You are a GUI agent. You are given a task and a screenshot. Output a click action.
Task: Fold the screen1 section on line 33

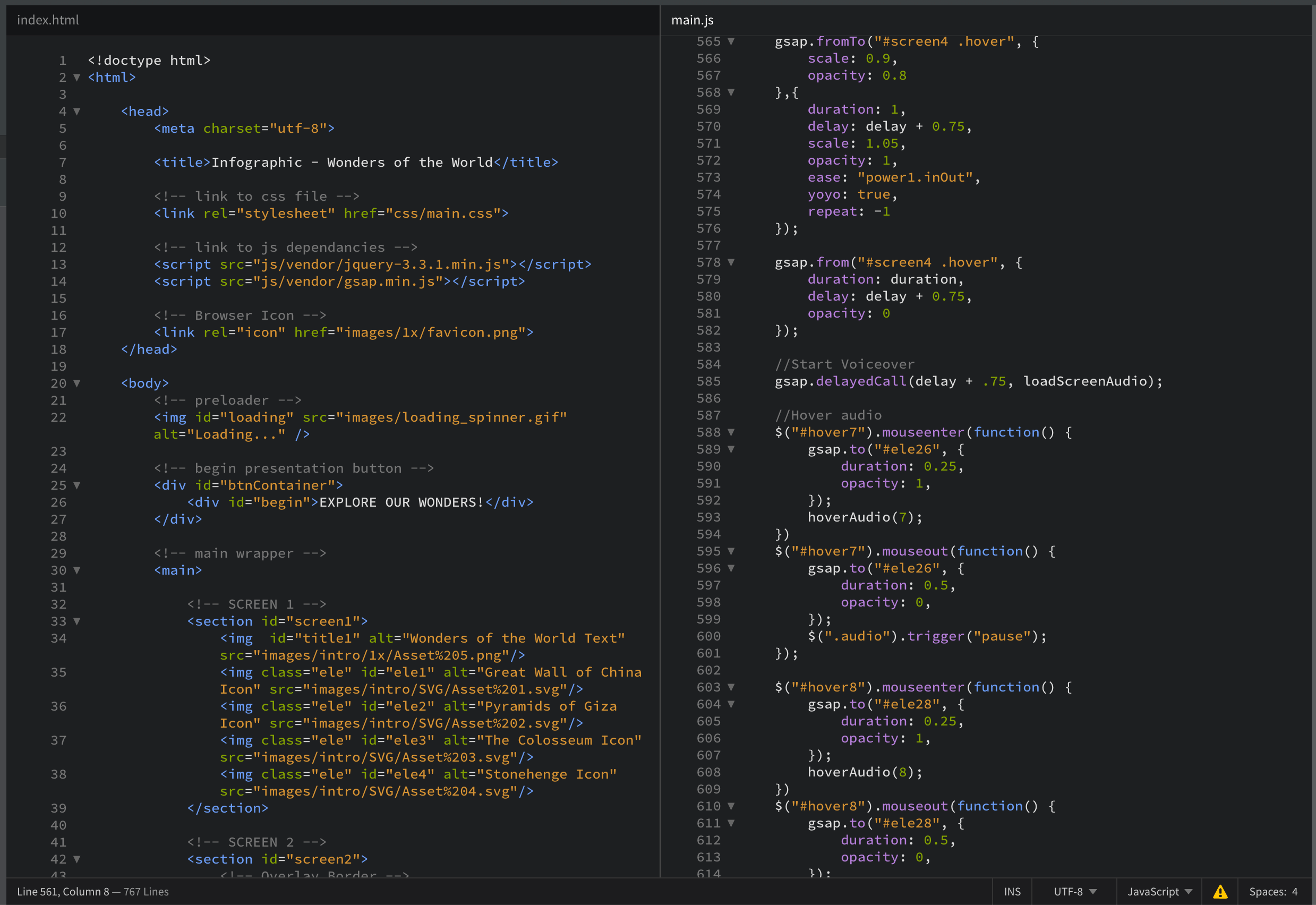(76, 621)
